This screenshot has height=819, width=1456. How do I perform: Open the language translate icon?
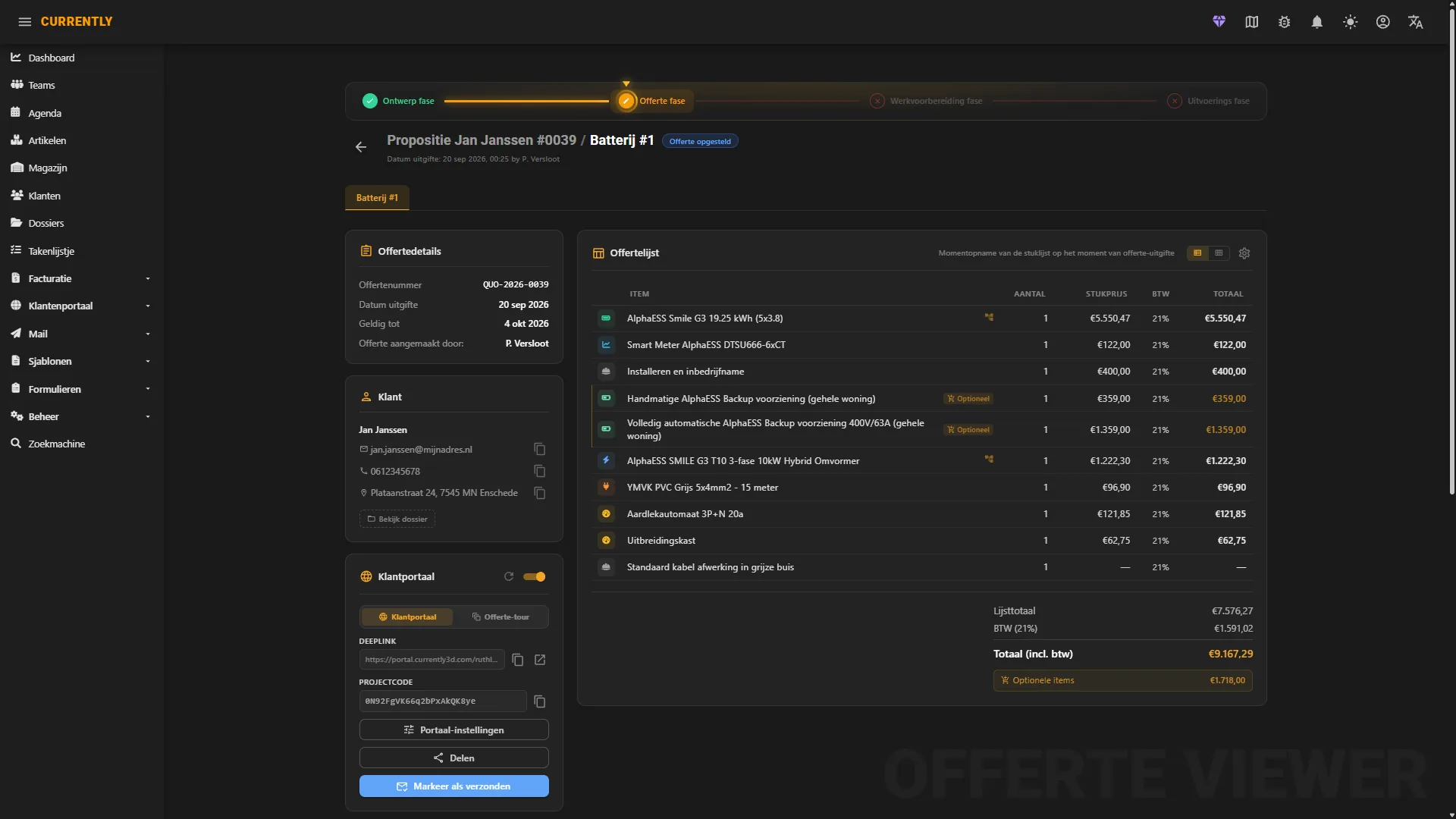click(x=1416, y=22)
